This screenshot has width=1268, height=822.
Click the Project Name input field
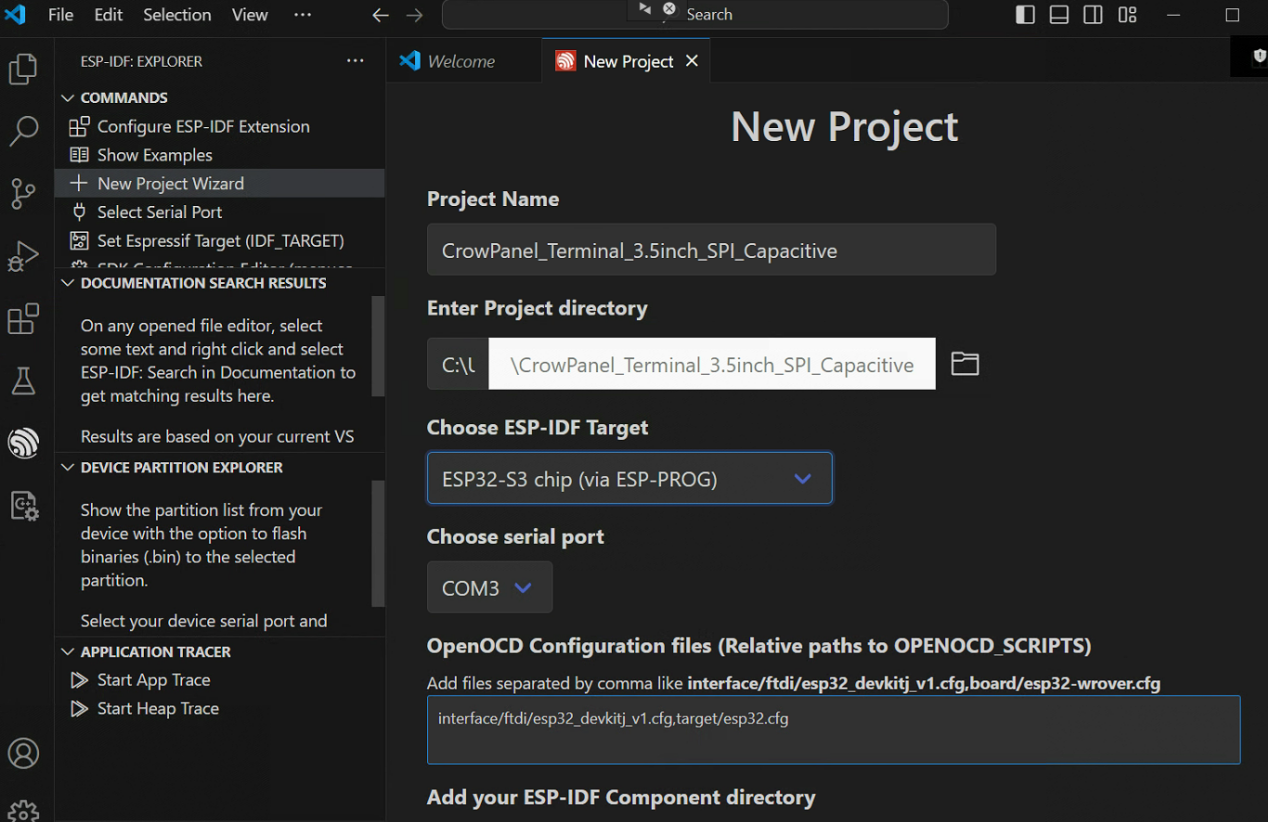711,250
